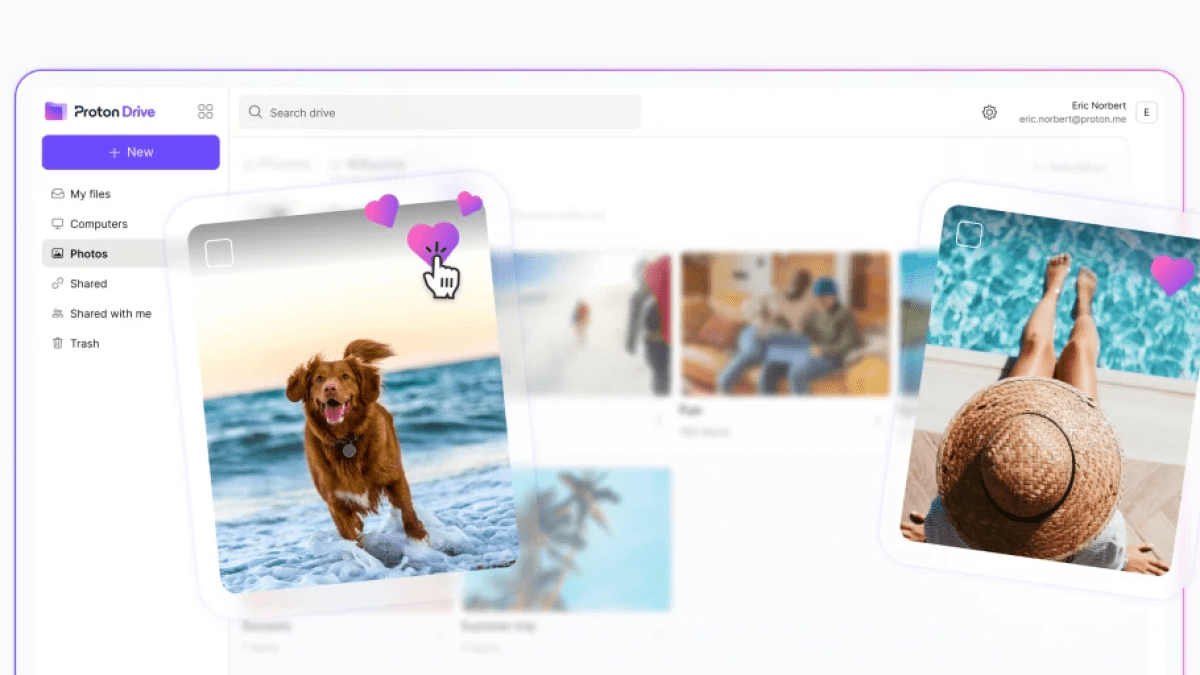Open the straw hat pool photo
This screenshot has width=1200, height=675.
[x=1050, y=390]
